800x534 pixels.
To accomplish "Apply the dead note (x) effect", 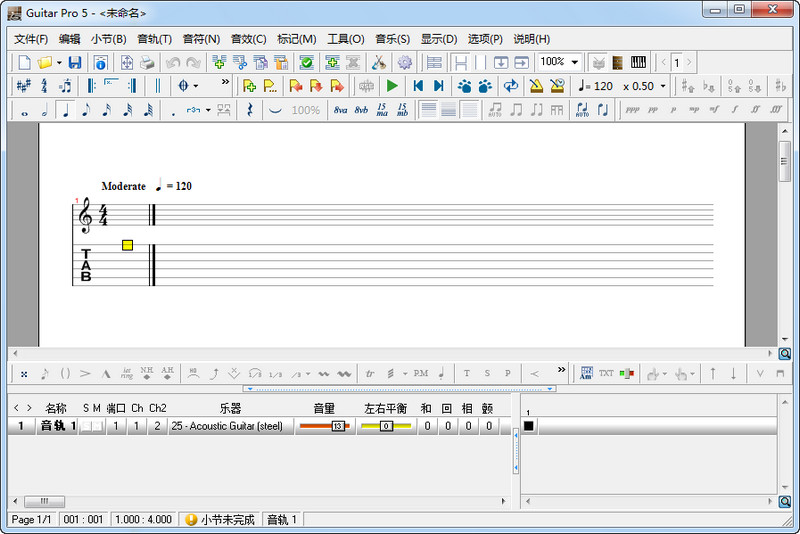I will (24, 374).
